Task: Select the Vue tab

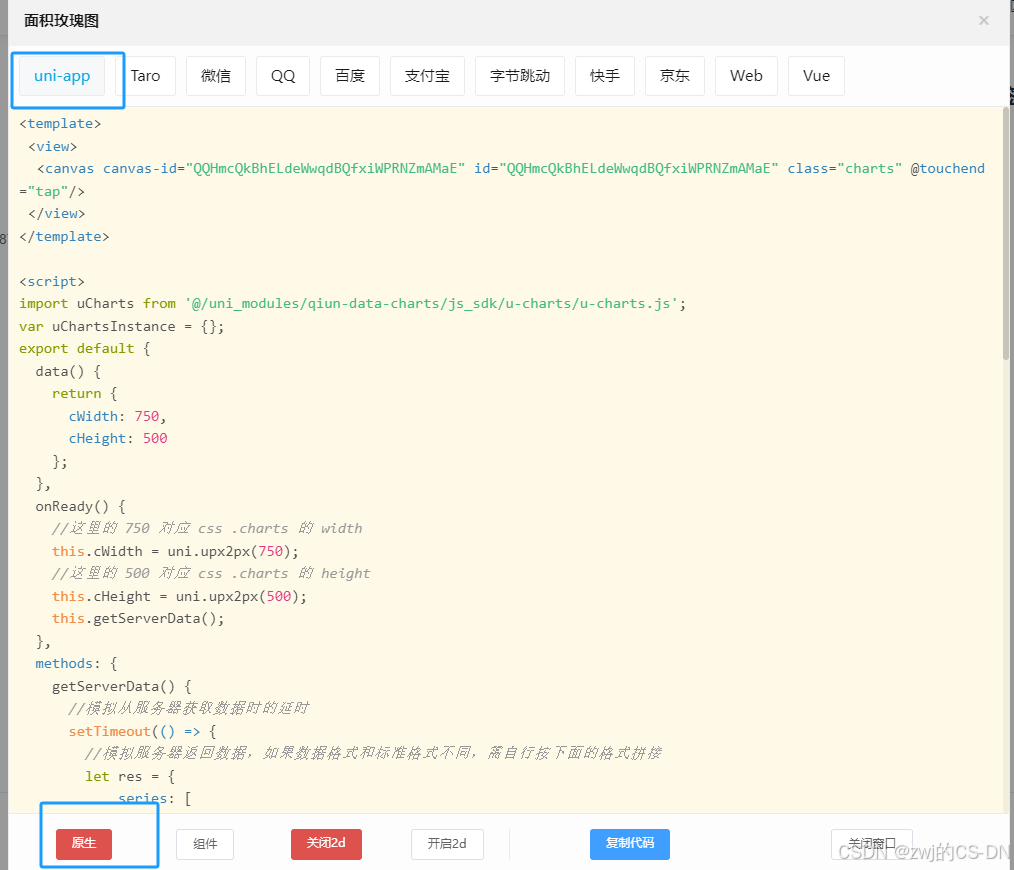Action: [816, 76]
